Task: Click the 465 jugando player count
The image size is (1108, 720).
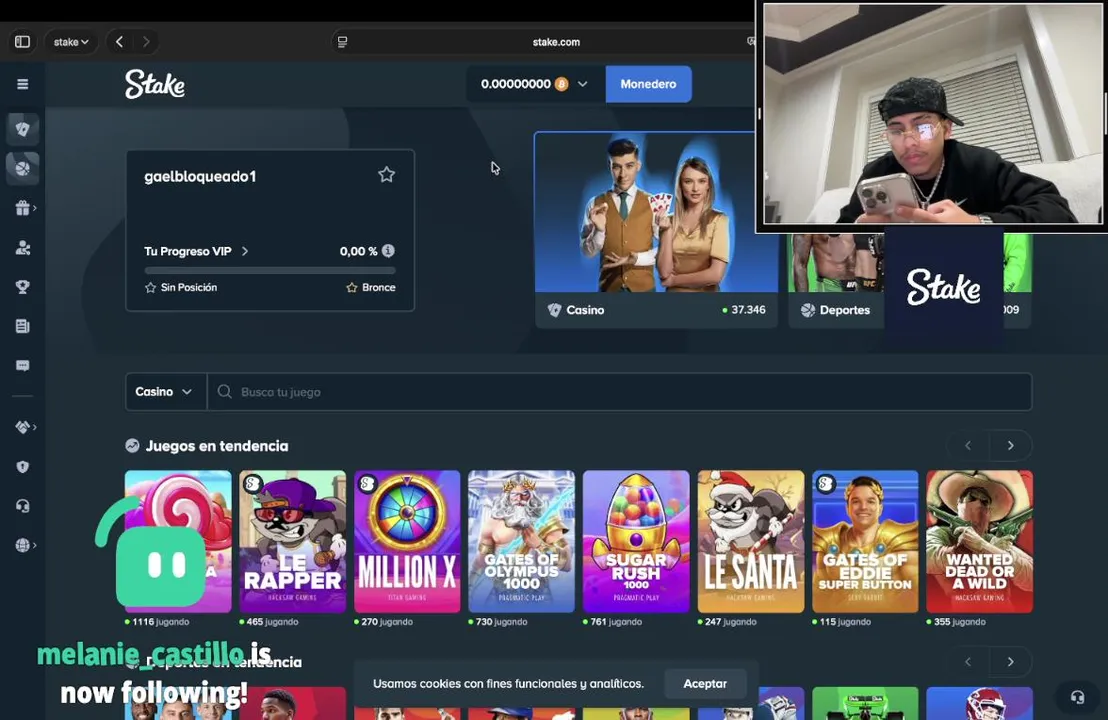Action: tap(272, 622)
